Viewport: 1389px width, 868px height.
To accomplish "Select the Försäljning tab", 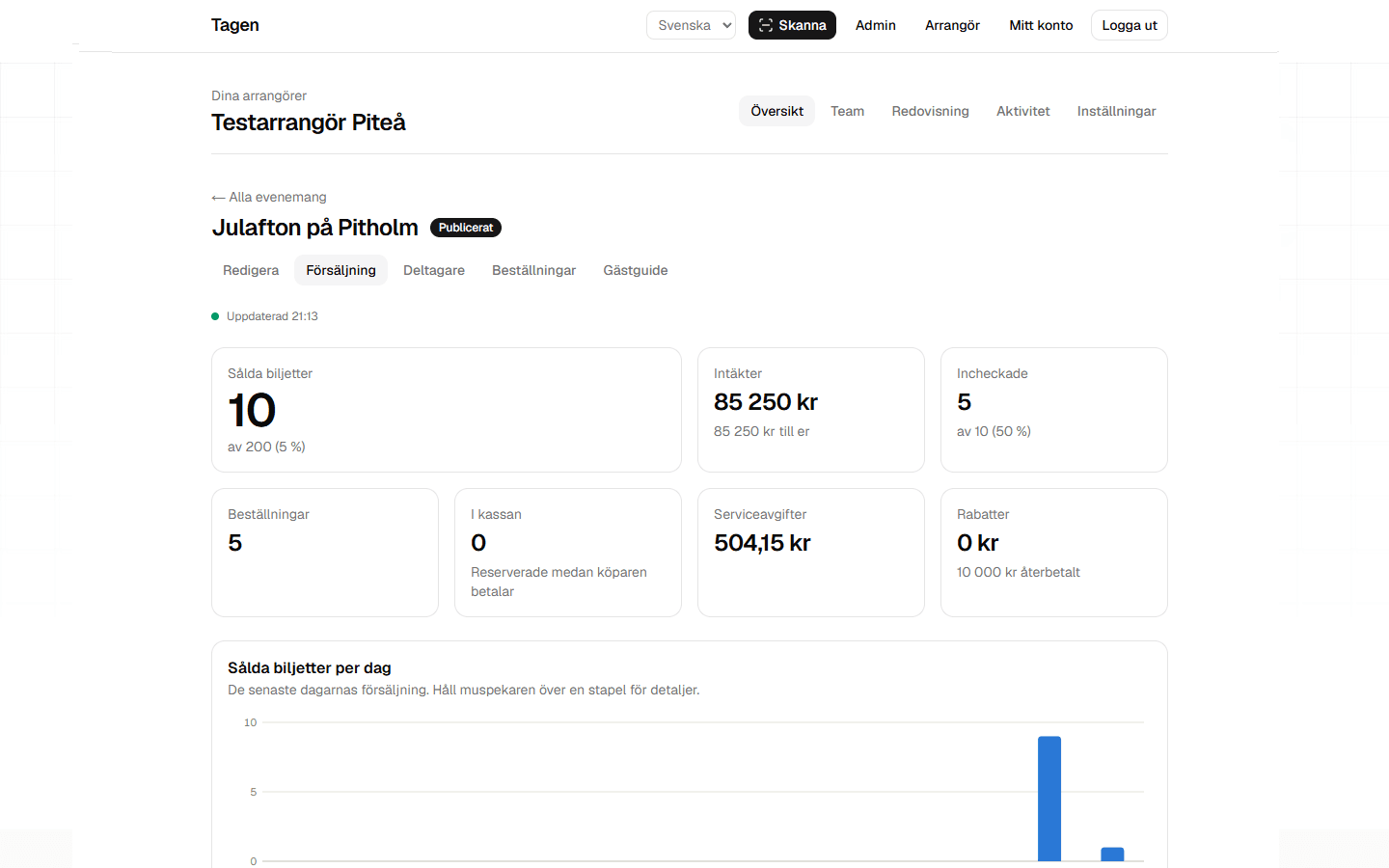I will tap(340, 270).
